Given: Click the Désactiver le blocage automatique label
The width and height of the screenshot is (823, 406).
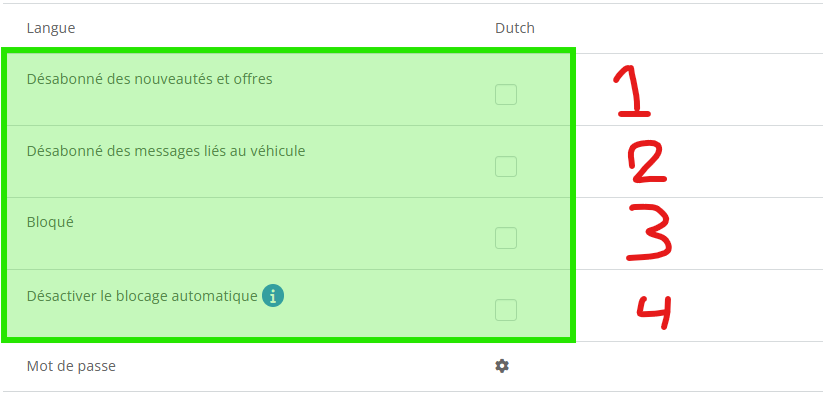Looking at the screenshot, I should tap(142, 296).
